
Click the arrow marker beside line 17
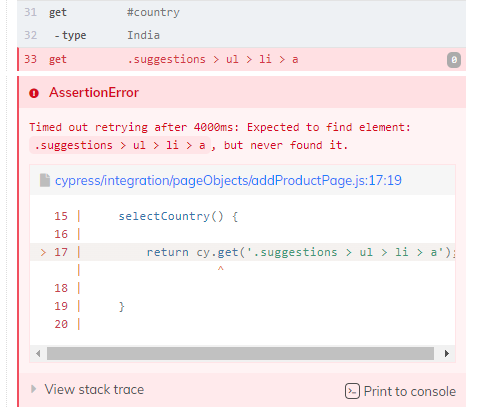point(43,252)
